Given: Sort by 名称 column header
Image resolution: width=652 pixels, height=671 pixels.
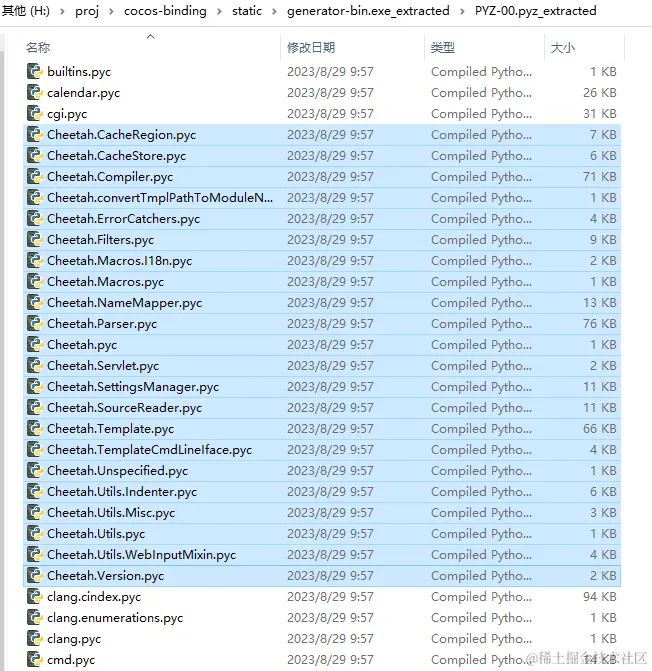Looking at the screenshot, I should pyautogui.click(x=38, y=48).
